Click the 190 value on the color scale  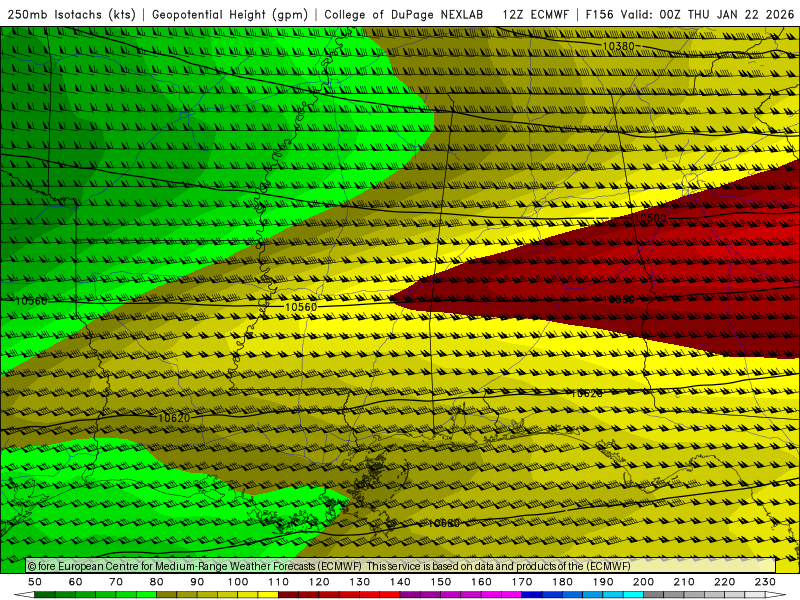603,582
